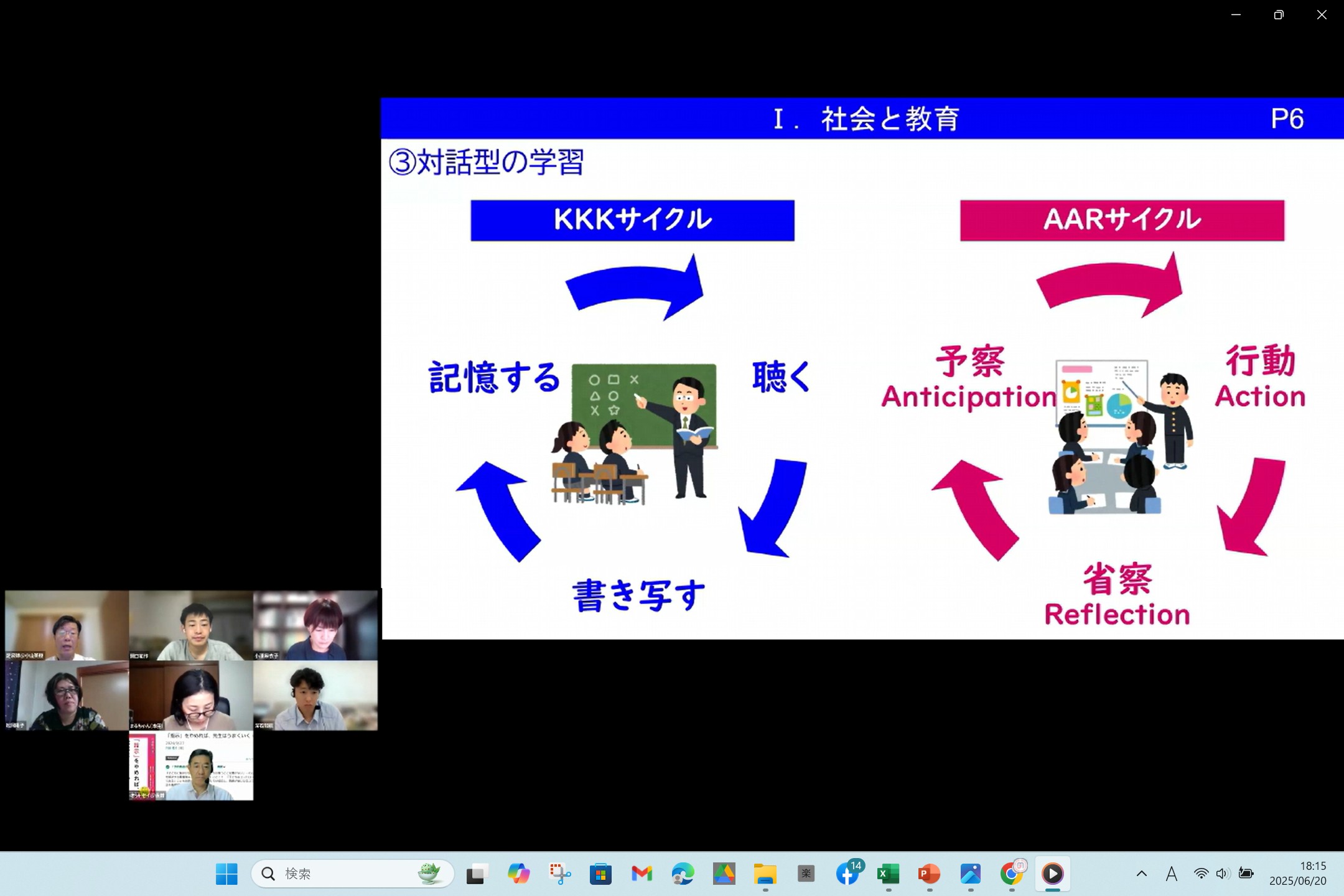1344x896 pixels.
Task: Open the Wi-Fi network status icon
Action: click(1201, 874)
